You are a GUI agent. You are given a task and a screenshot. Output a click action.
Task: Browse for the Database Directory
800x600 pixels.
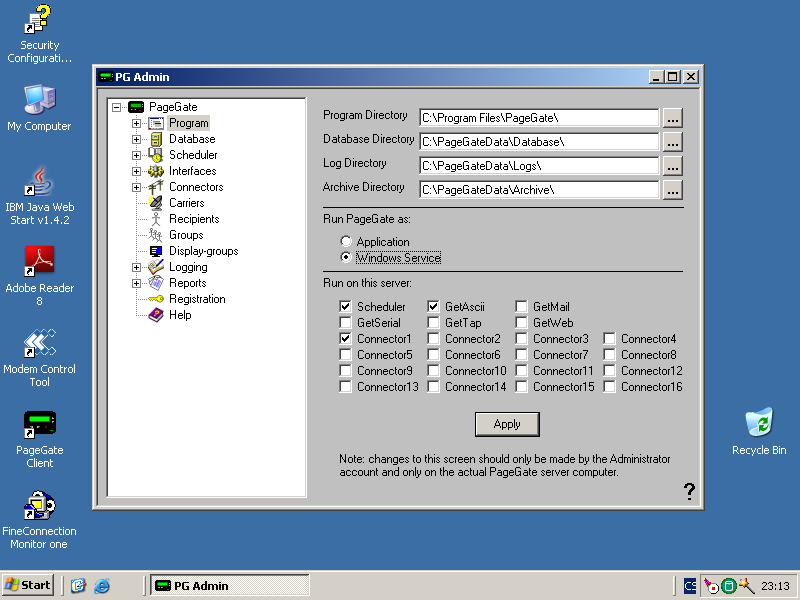pyautogui.click(x=672, y=142)
